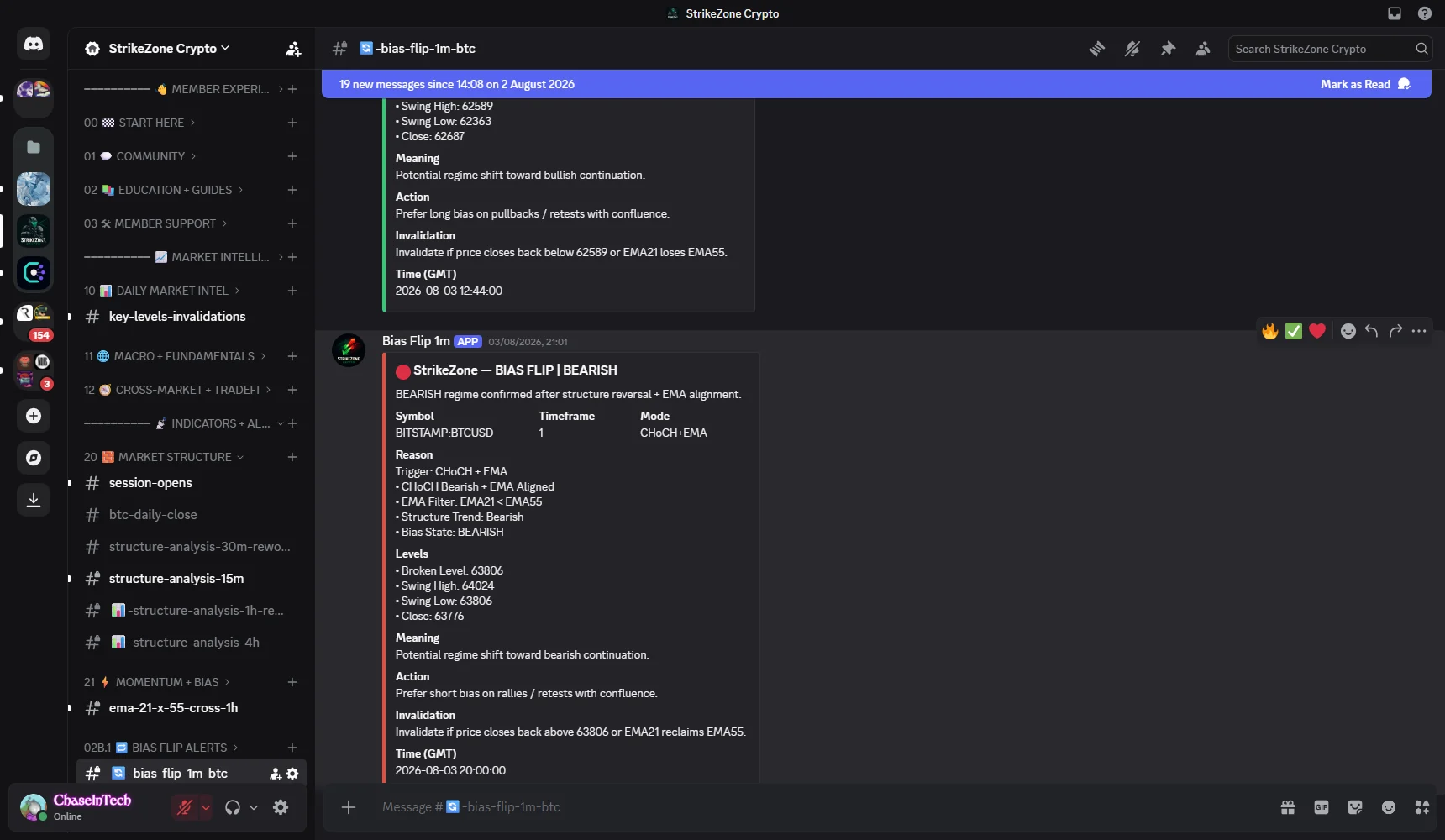This screenshot has height=840, width=1445.
Task: Select the StrikeZone server icon
Action: 34,231
